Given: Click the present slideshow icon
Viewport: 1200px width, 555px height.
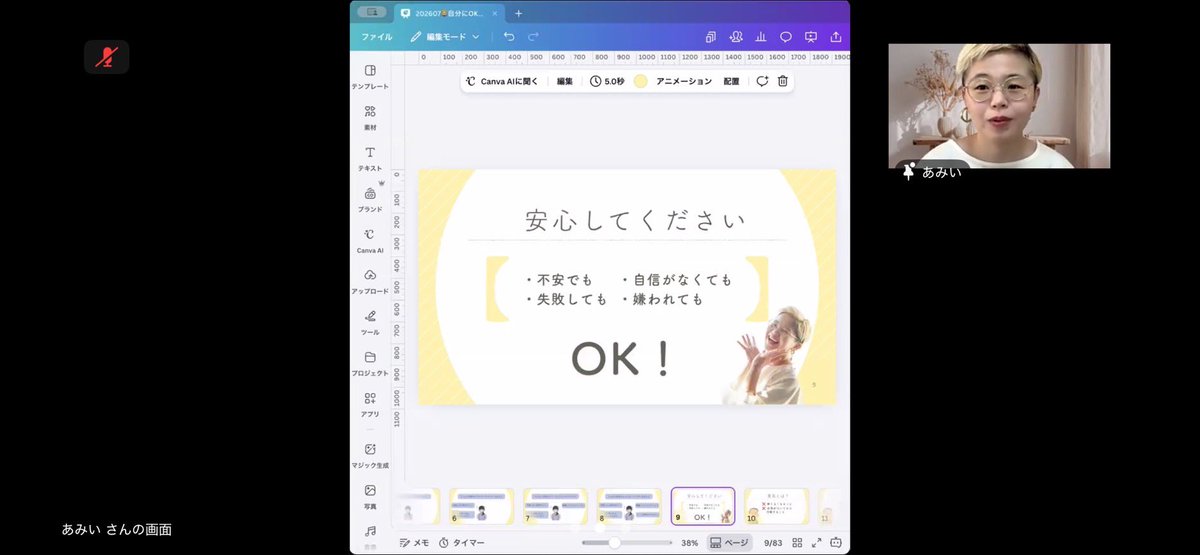Looking at the screenshot, I should click(811, 37).
